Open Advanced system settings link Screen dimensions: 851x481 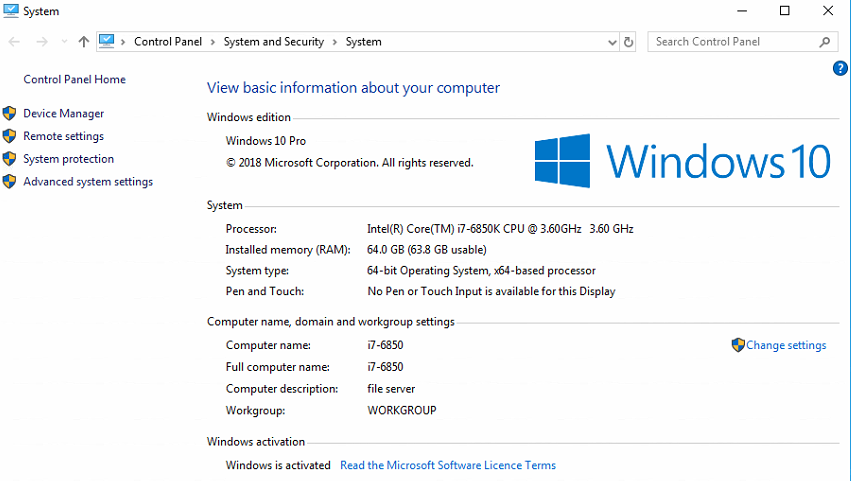coord(88,182)
